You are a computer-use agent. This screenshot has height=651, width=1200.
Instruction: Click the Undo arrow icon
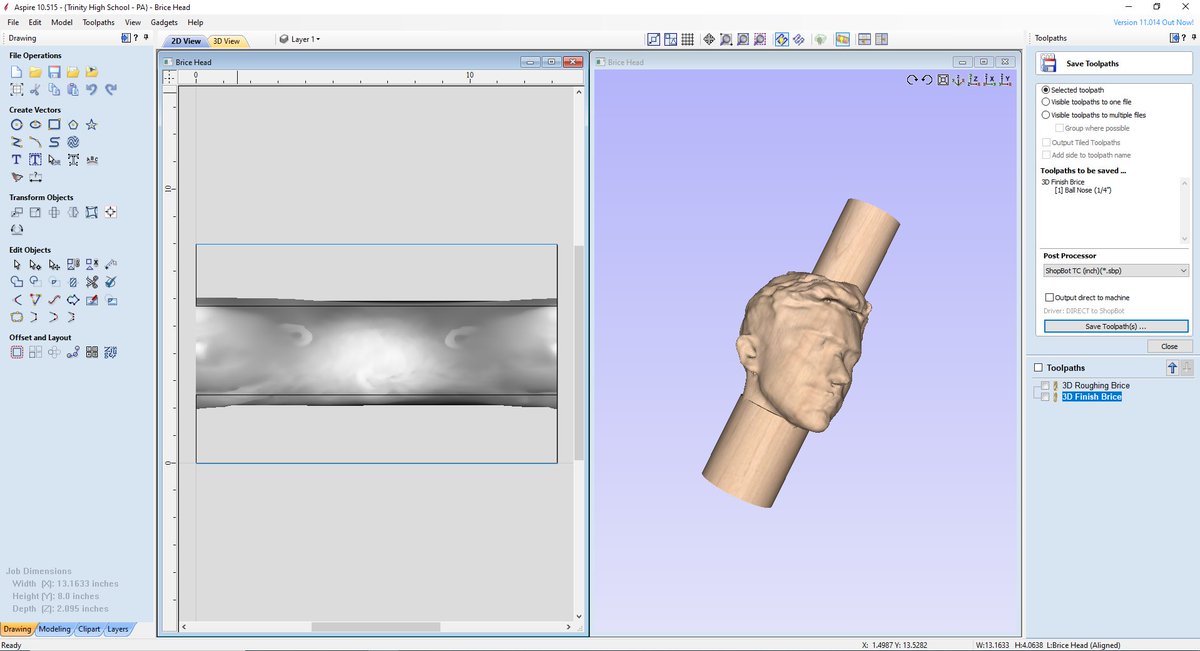point(92,90)
